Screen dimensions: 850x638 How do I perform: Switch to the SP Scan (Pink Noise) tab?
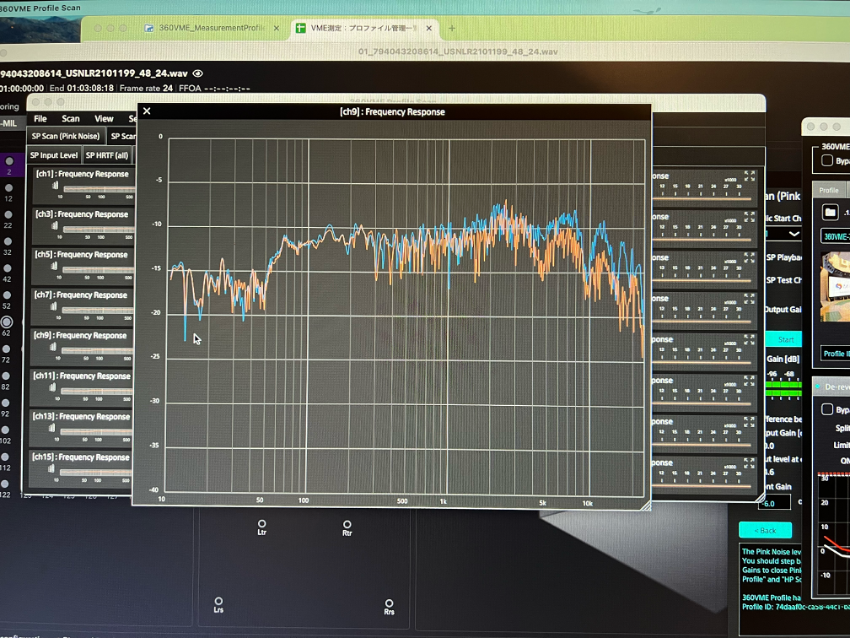(x=65, y=136)
